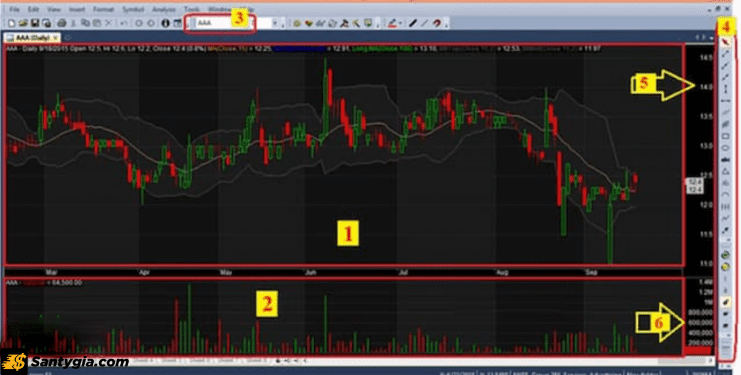Choose the triangle drawing tool
This screenshot has width=741, height=375.
(725, 171)
